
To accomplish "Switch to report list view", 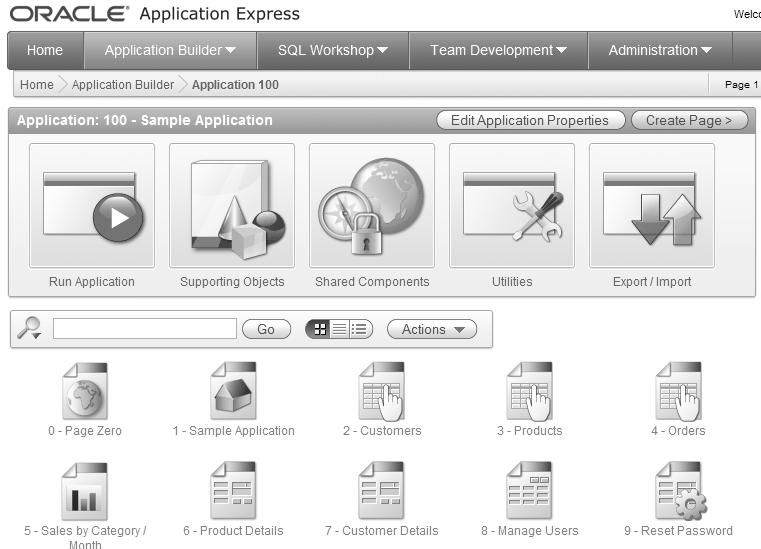I will click(339, 329).
